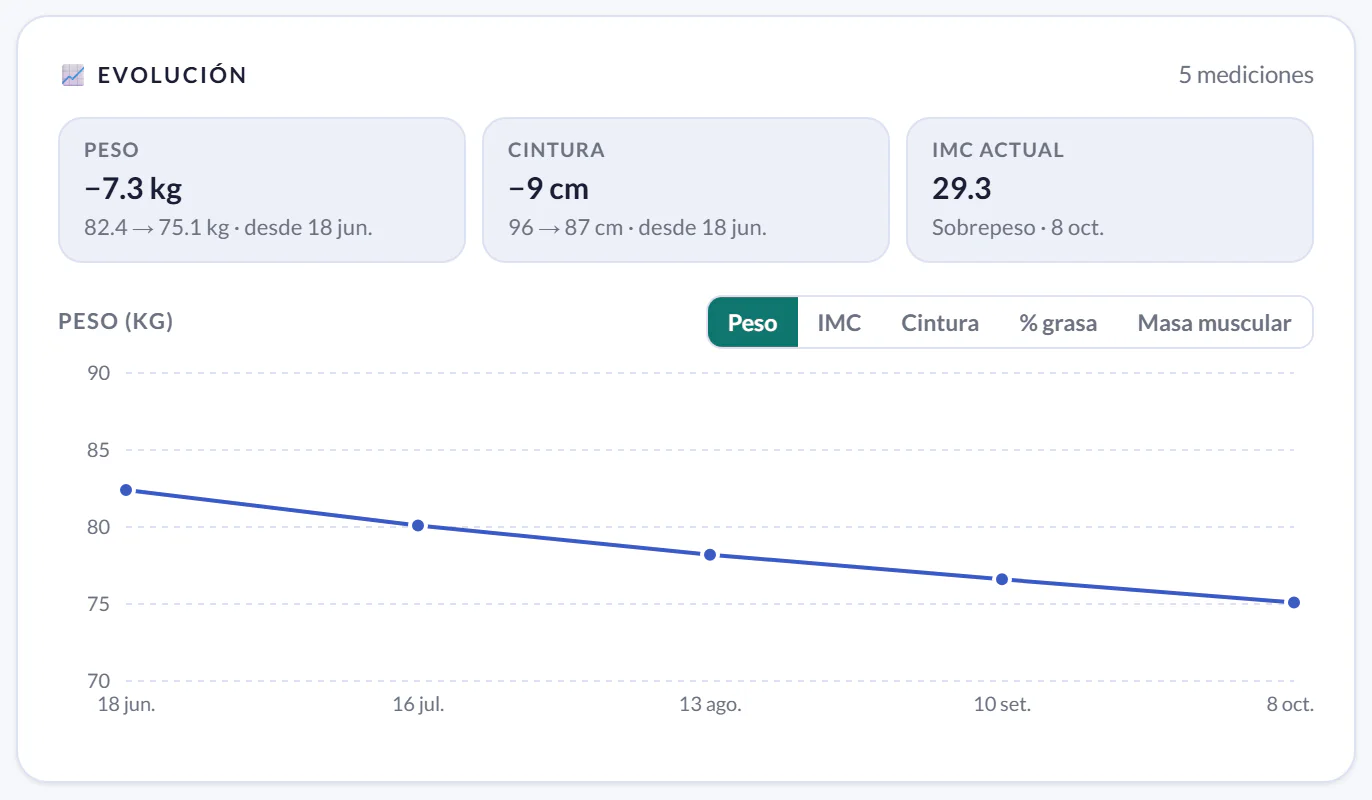Click '96 → 87 cm · desde 18 jun.'

point(637,227)
